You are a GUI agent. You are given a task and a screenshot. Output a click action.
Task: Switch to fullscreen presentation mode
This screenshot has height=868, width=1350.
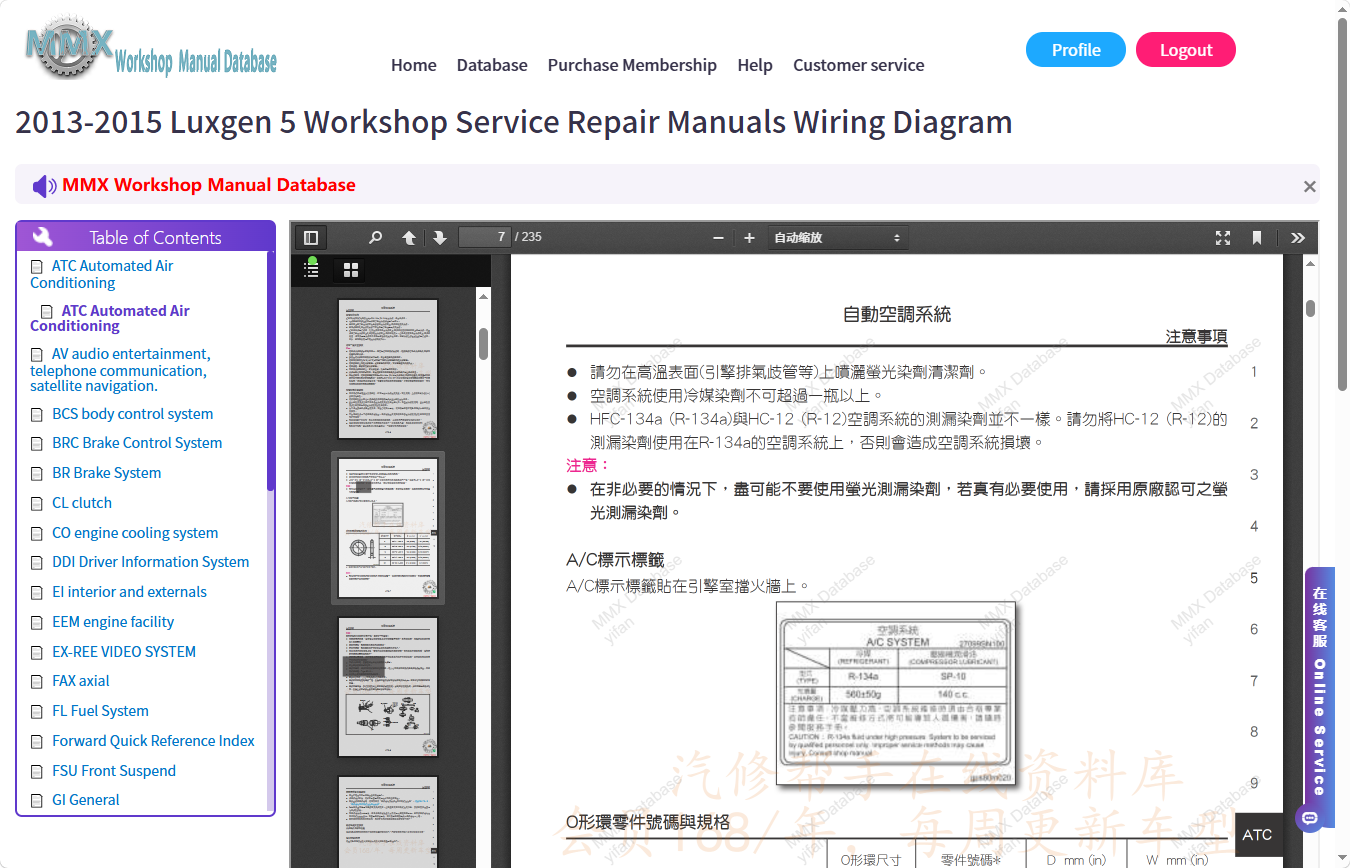tap(1223, 238)
